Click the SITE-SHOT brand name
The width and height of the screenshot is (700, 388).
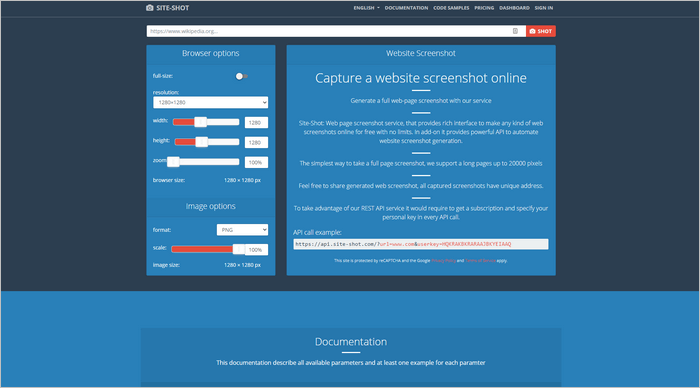tap(172, 8)
